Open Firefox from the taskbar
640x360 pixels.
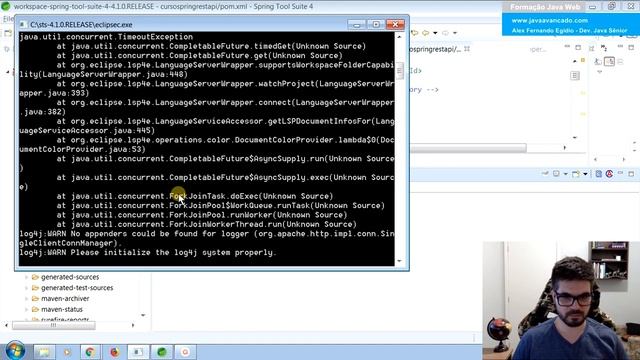click(114, 352)
